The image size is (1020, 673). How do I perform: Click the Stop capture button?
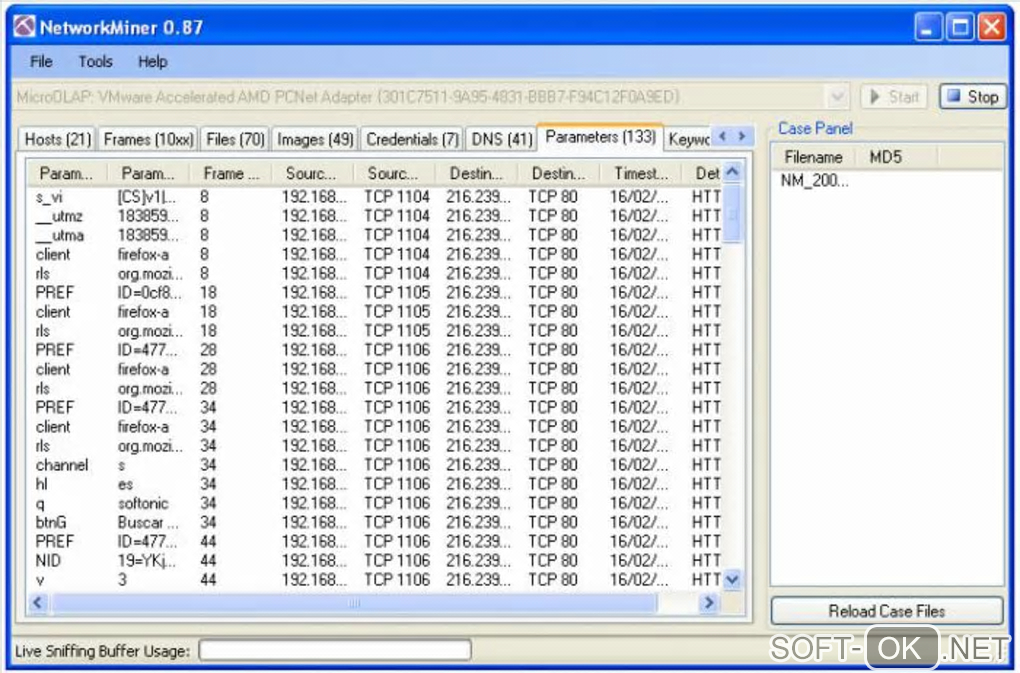(x=973, y=97)
